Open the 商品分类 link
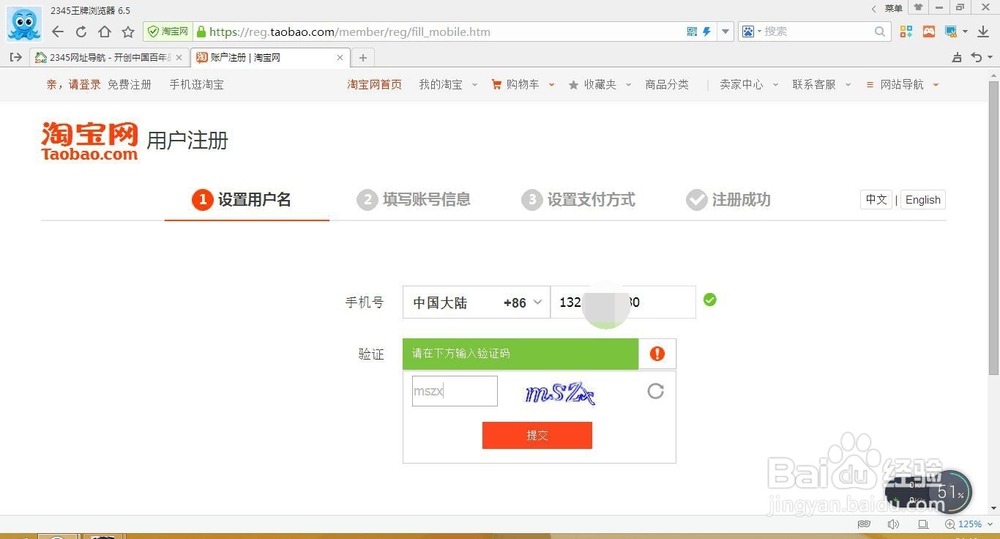Viewport: 1000px width, 539px height. pyautogui.click(x=666, y=84)
